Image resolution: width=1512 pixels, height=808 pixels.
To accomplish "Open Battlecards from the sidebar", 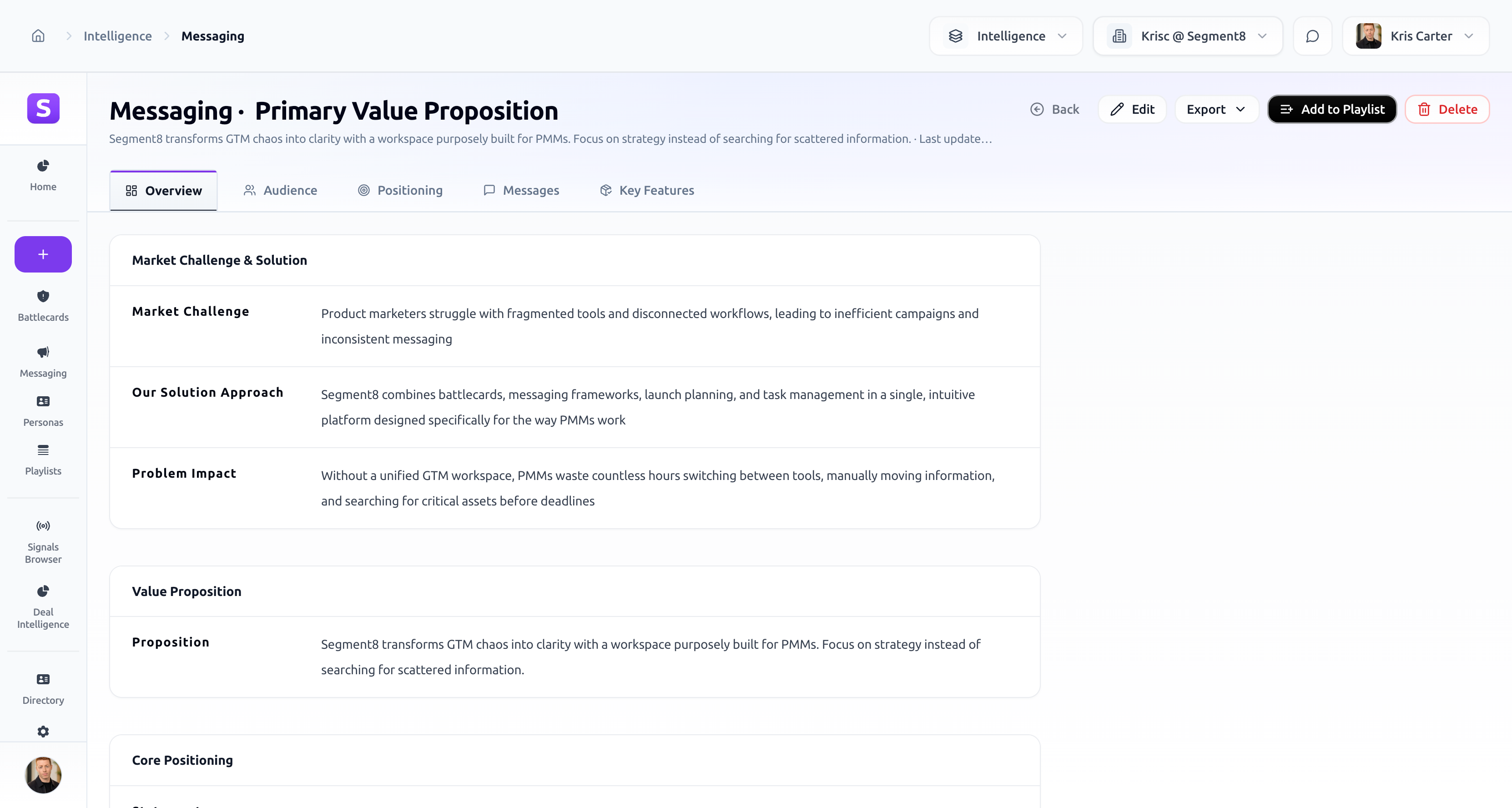I will coord(43,306).
